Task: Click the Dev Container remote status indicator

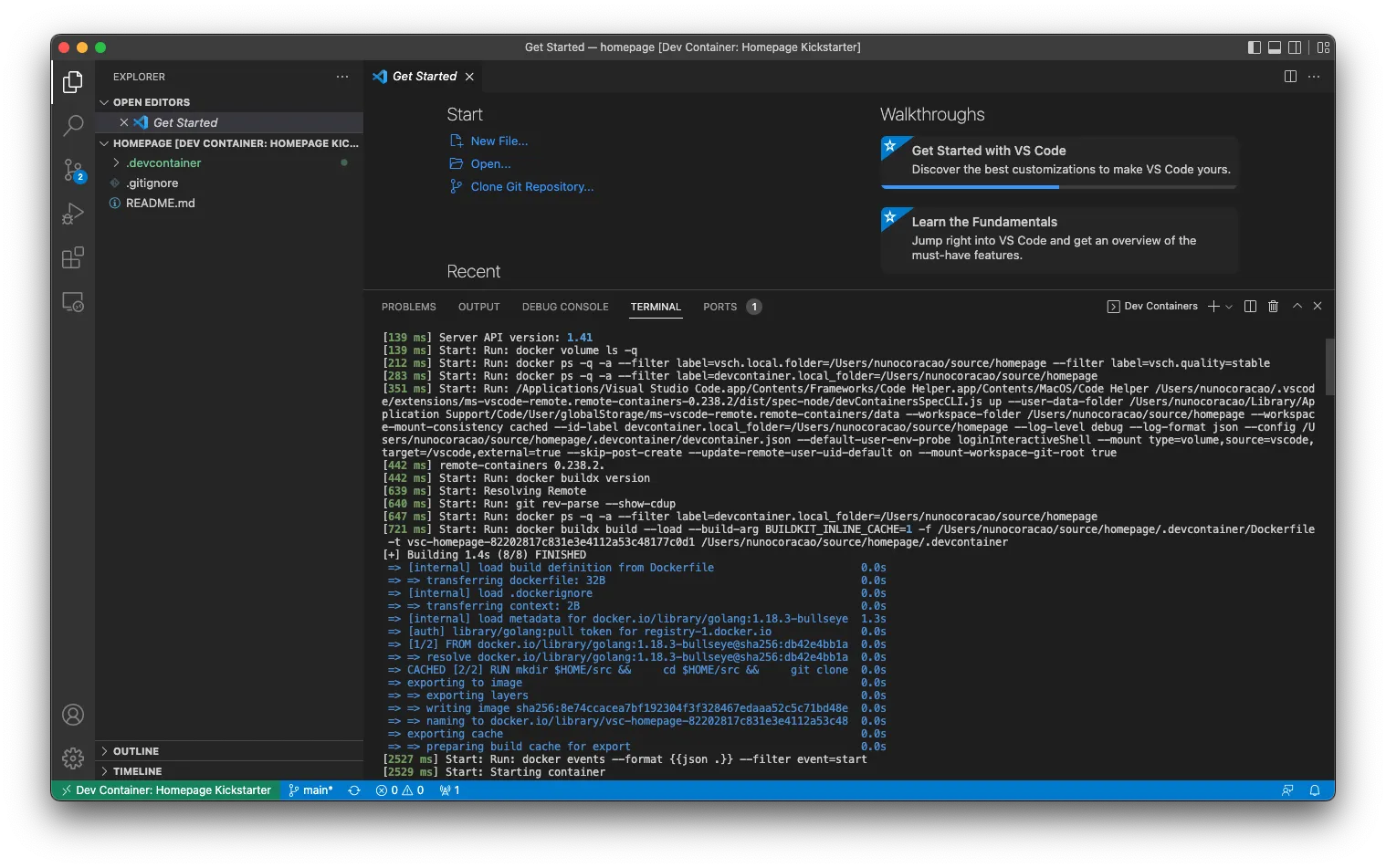Action: pyautogui.click(x=166, y=790)
